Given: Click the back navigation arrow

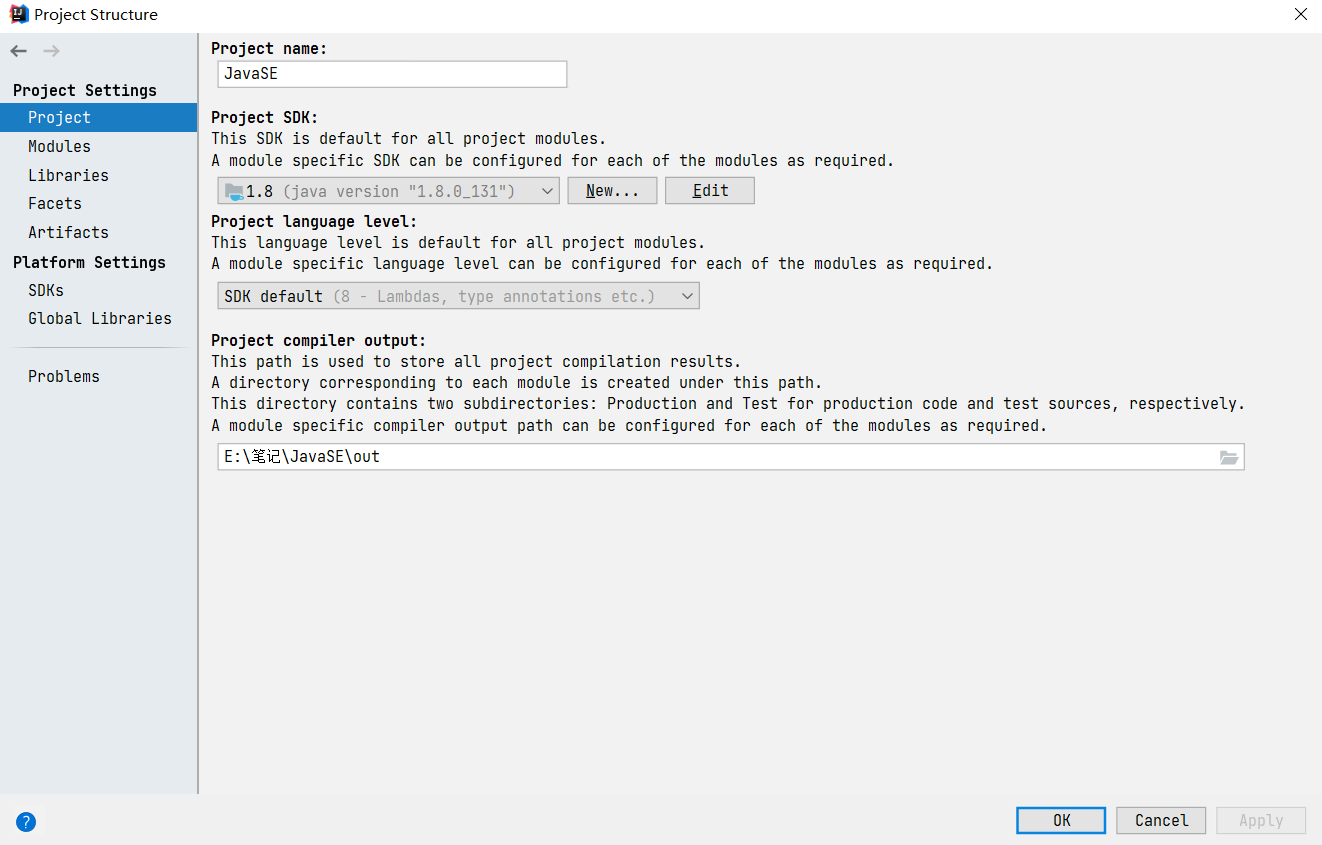Looking at the screenshot, I should [19, 51].
